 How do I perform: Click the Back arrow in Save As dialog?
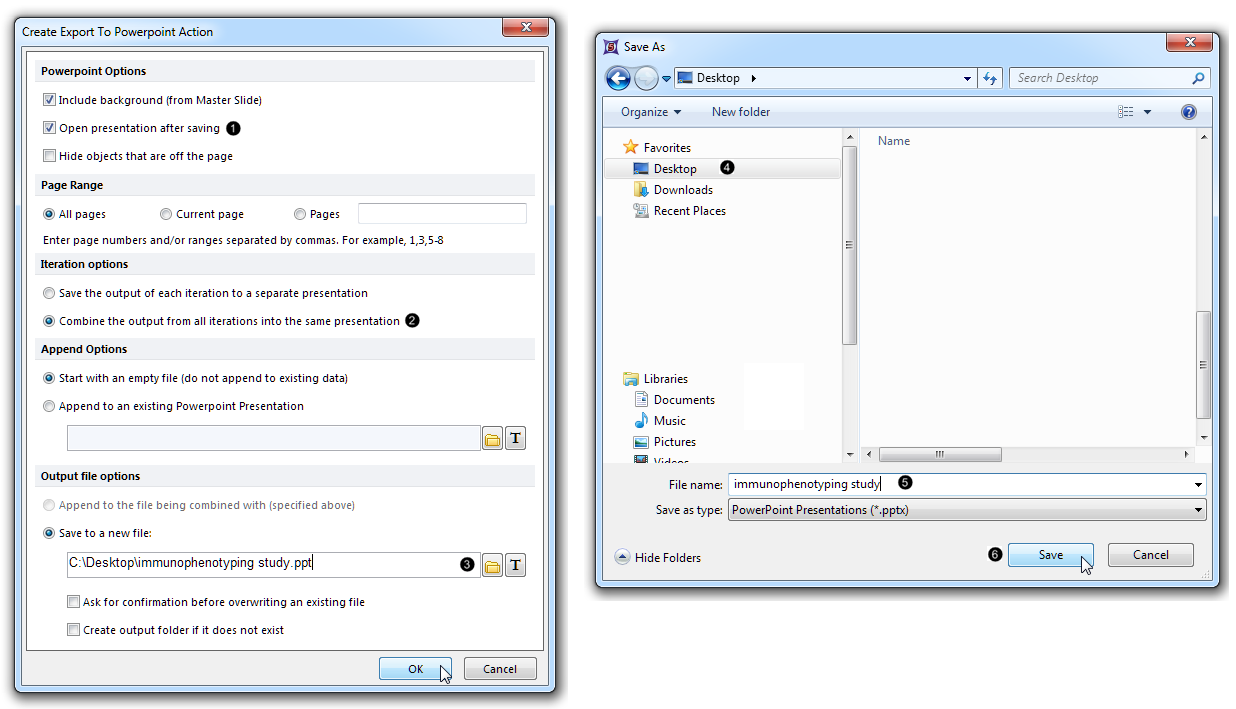618,78
